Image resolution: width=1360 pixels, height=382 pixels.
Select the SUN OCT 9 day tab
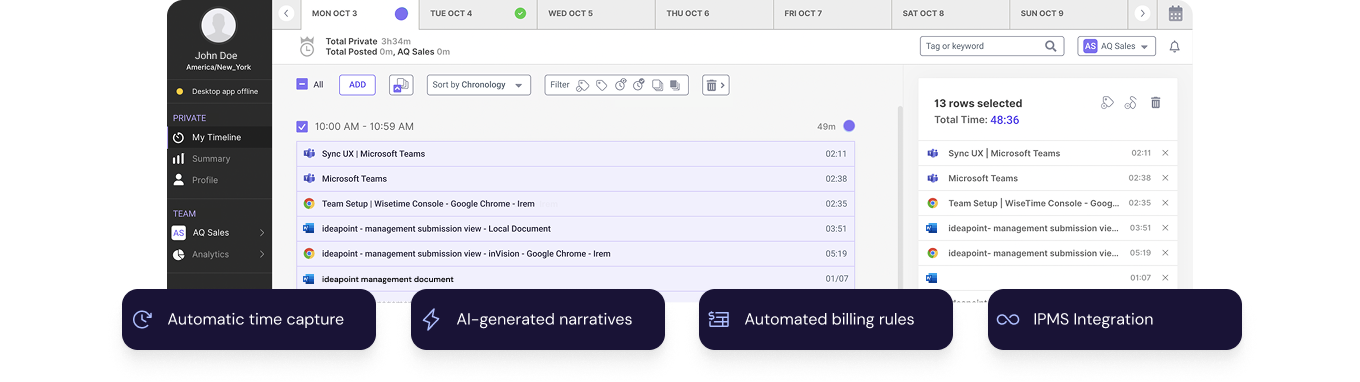[1068, 14]
